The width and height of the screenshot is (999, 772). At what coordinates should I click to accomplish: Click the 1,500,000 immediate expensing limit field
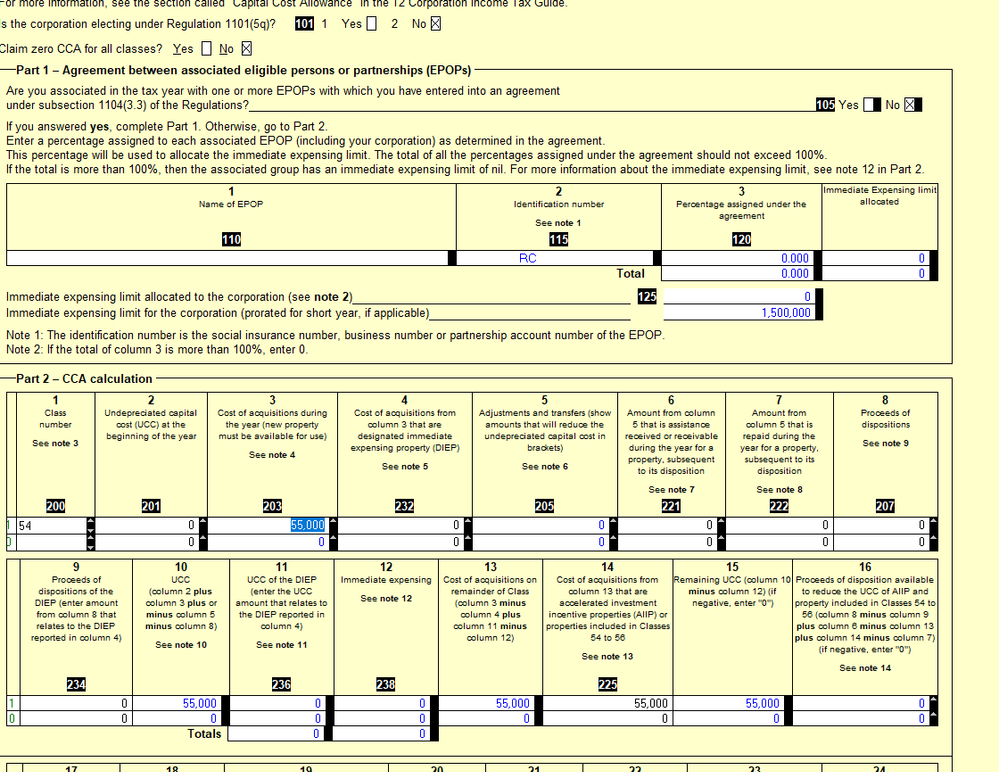click(739, 313)
